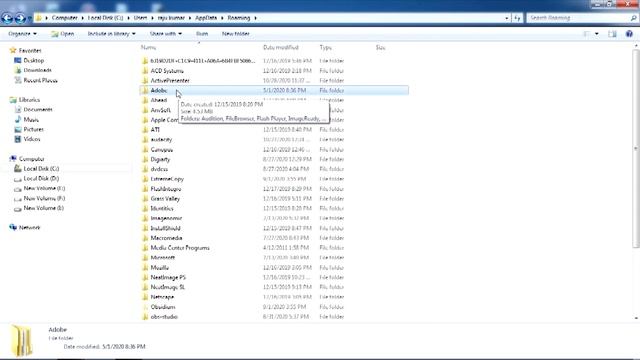Click the Users breadcrumb
The image size is (640, 360).
[140, 18]
